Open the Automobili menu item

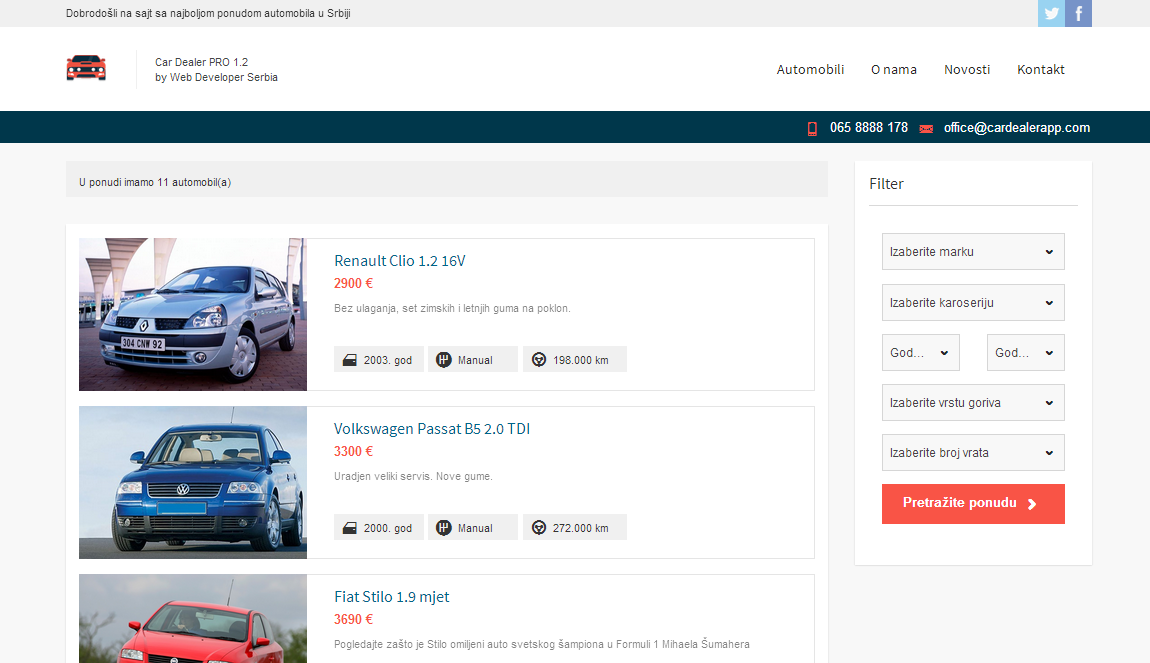[810, 70]
